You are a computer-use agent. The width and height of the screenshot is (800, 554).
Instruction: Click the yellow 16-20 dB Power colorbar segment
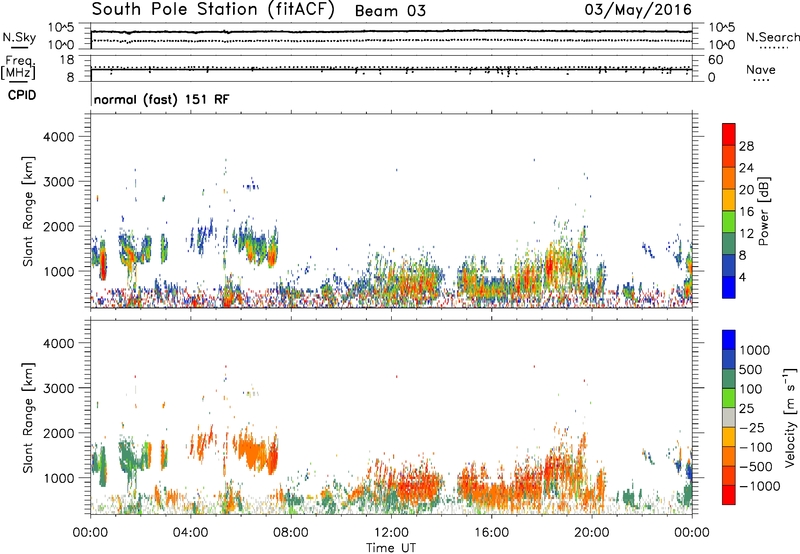pyautogui.click(x=729, y=199)
